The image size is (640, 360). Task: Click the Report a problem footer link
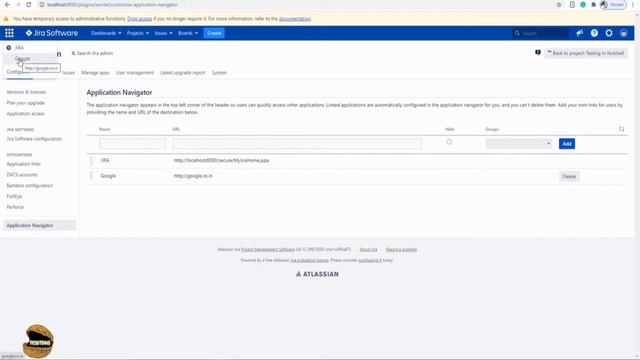click(401, 249)
